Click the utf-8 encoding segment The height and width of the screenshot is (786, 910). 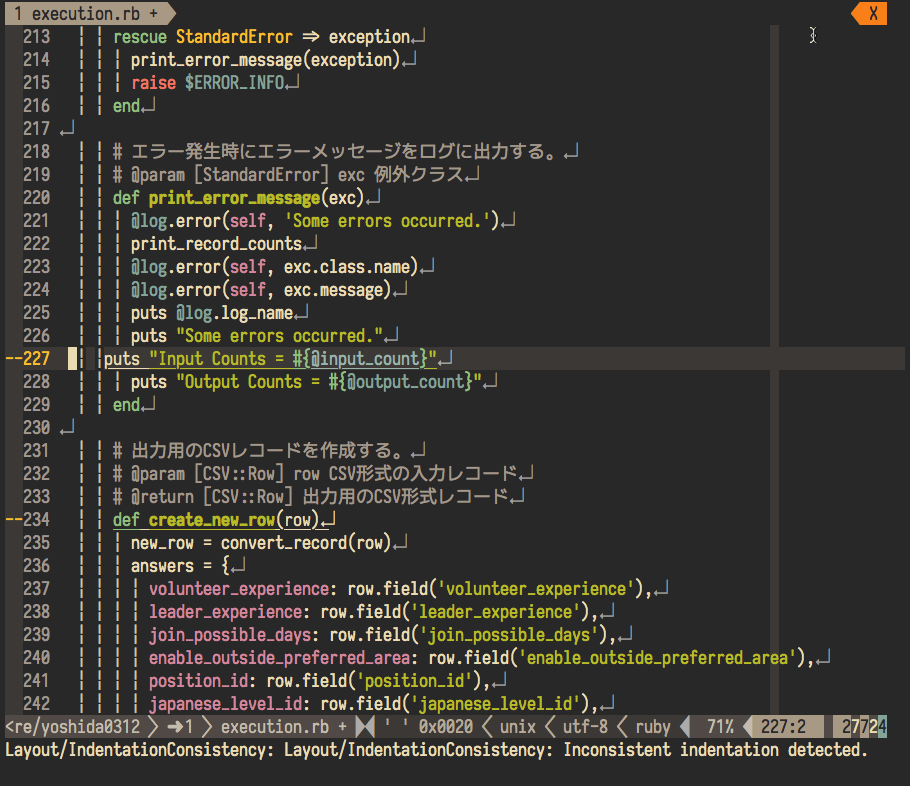point(584,727)
